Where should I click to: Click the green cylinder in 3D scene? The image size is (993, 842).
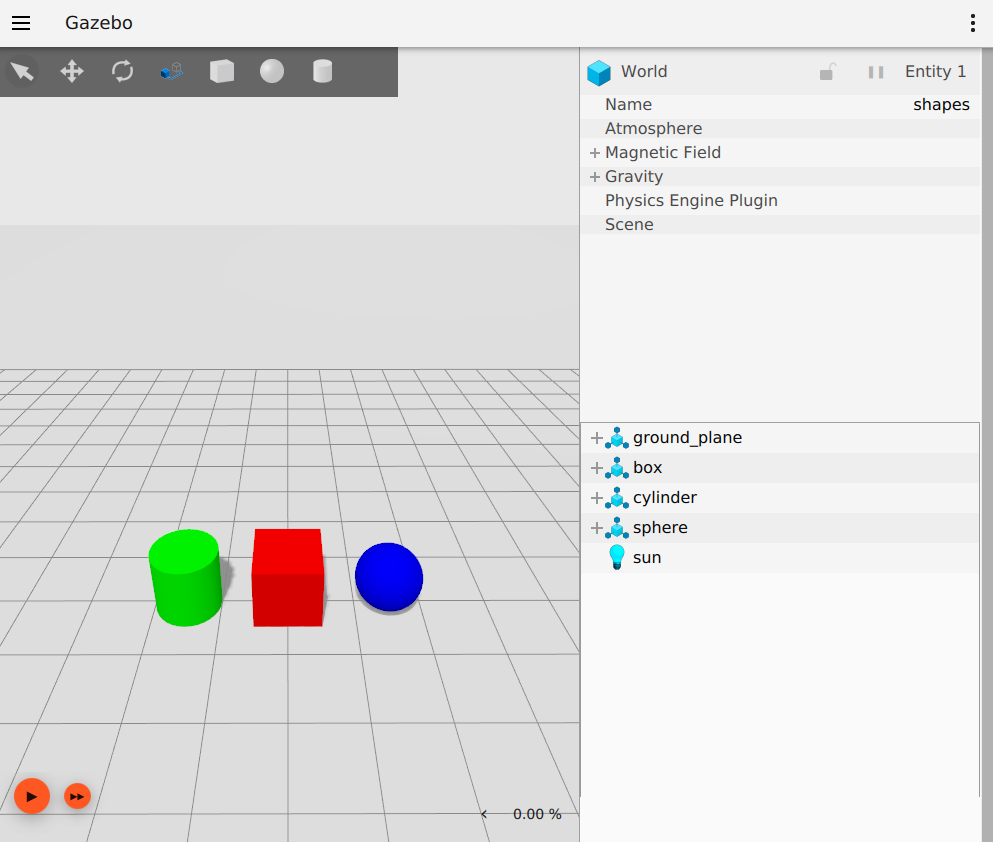tap(186, 578)
